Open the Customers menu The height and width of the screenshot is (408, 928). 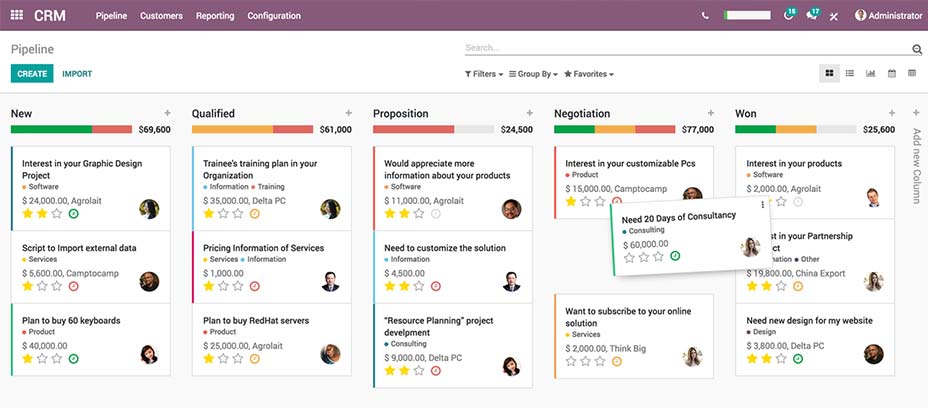[x=162, y=16]
